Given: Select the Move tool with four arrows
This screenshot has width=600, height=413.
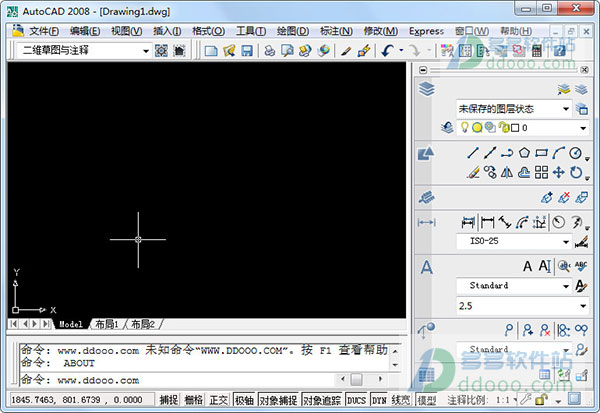Looking at the screenshot, I should (558, 172).
